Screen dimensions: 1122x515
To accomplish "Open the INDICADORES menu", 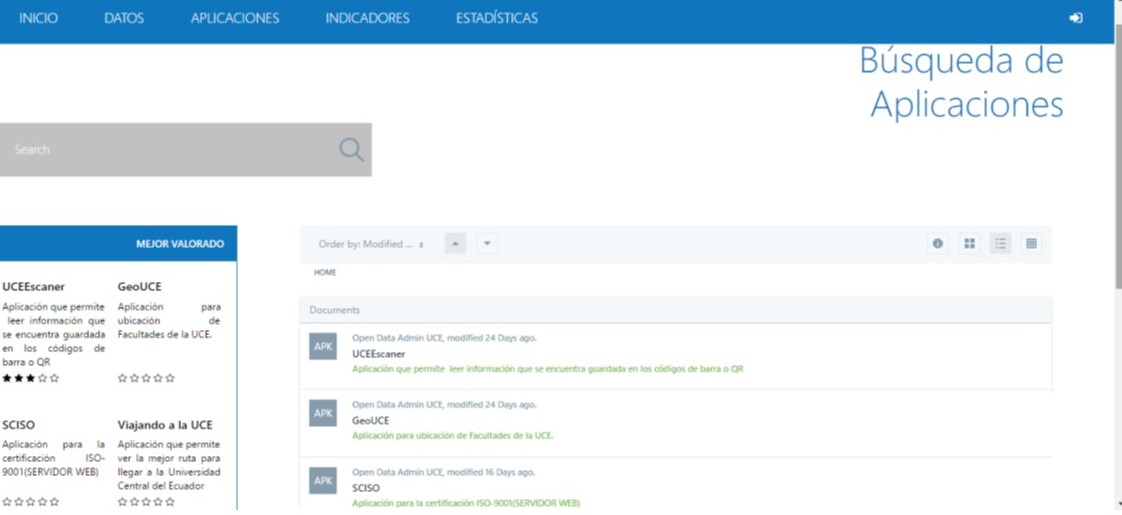I will click(367, 18).
